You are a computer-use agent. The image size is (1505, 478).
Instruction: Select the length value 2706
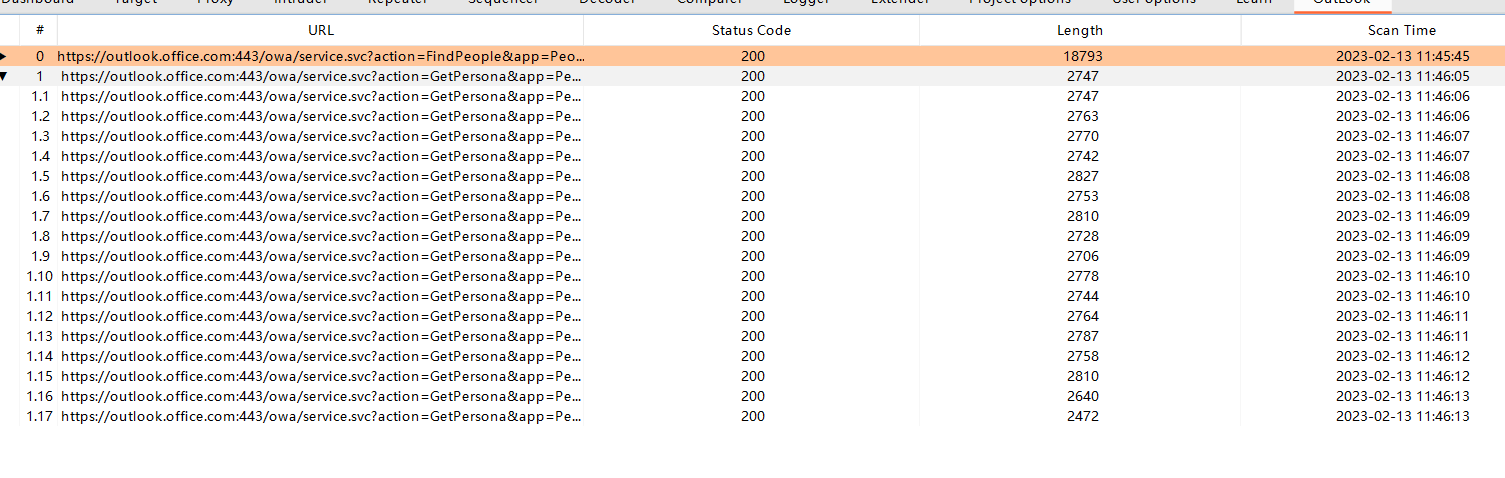pos(1082,256)
